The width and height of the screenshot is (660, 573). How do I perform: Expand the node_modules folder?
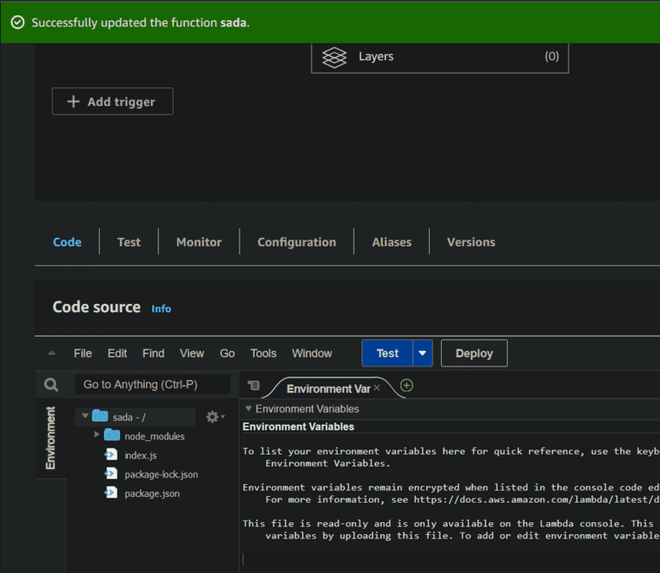coord(97,436)
